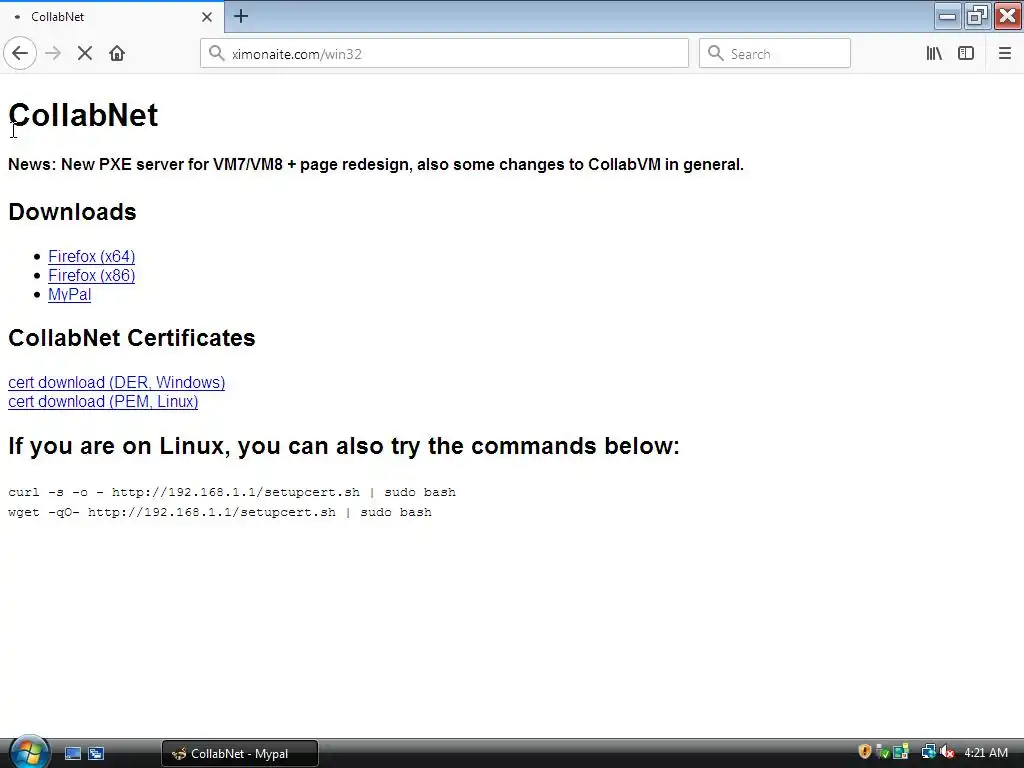The image size is (1024, 768).
Task: Click the safely remove hardware tray icon
Action: (882, 752)
